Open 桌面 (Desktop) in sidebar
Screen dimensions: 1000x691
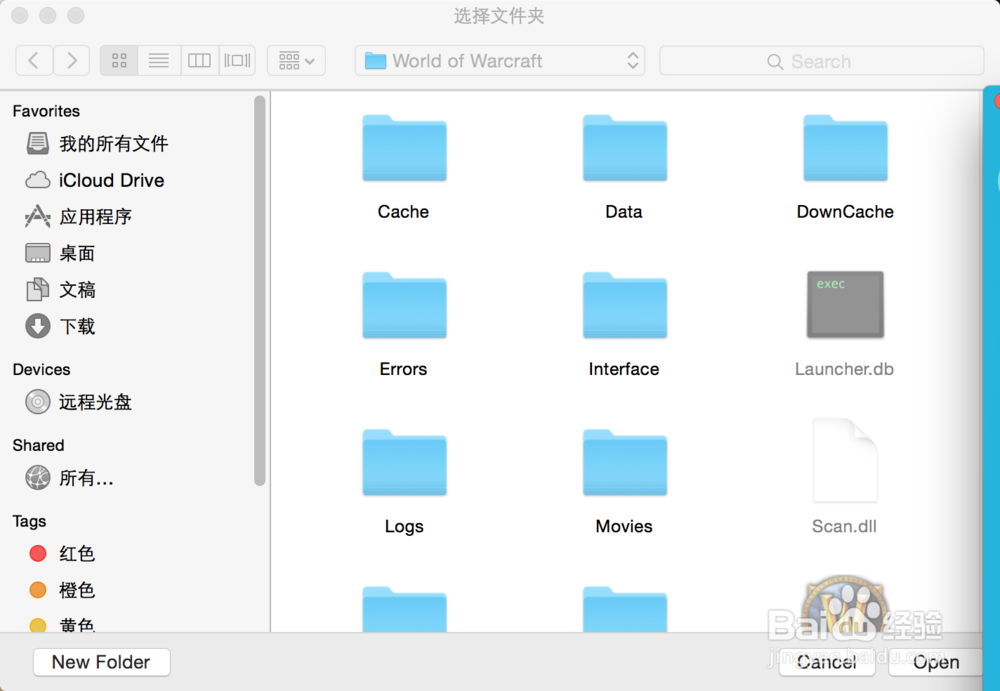(60, 253)
